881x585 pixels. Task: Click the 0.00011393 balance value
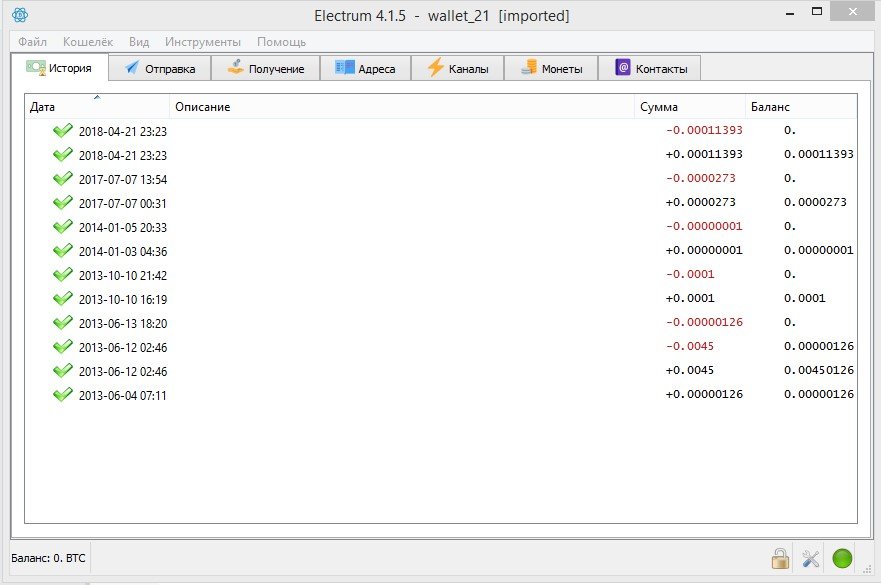[x=819, y=154]
